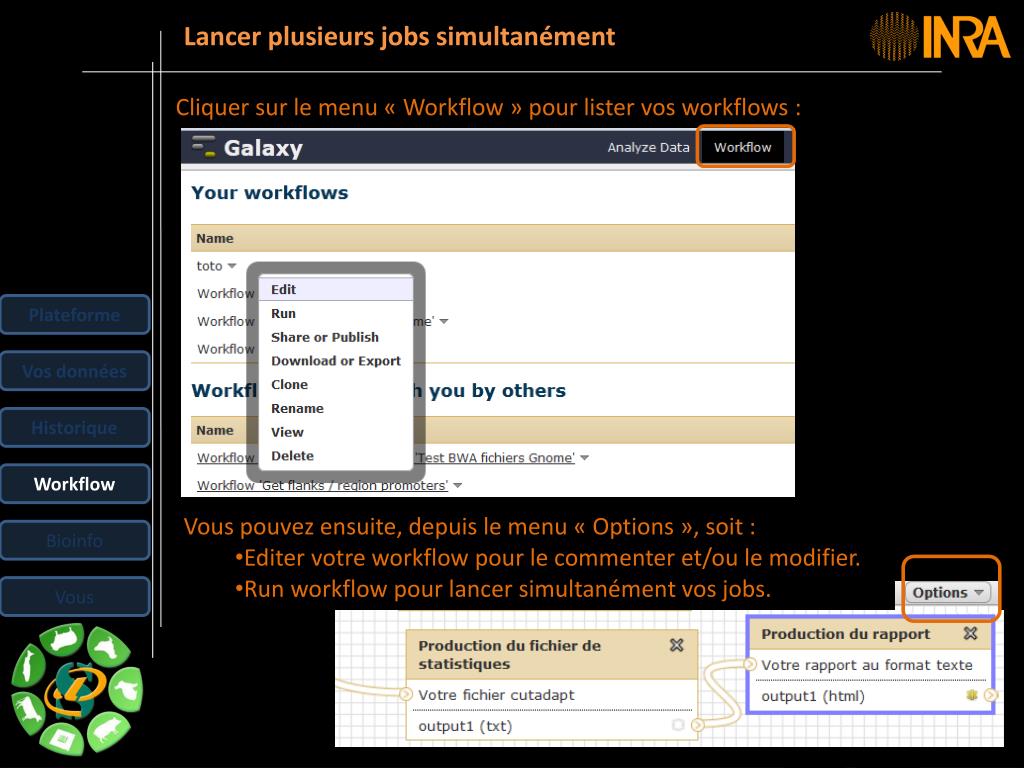Image resolution: width=1024 pixels, height=768 pixels.
Task: Toggle the output1 (txt) checkbox marker
Action: 678,725
